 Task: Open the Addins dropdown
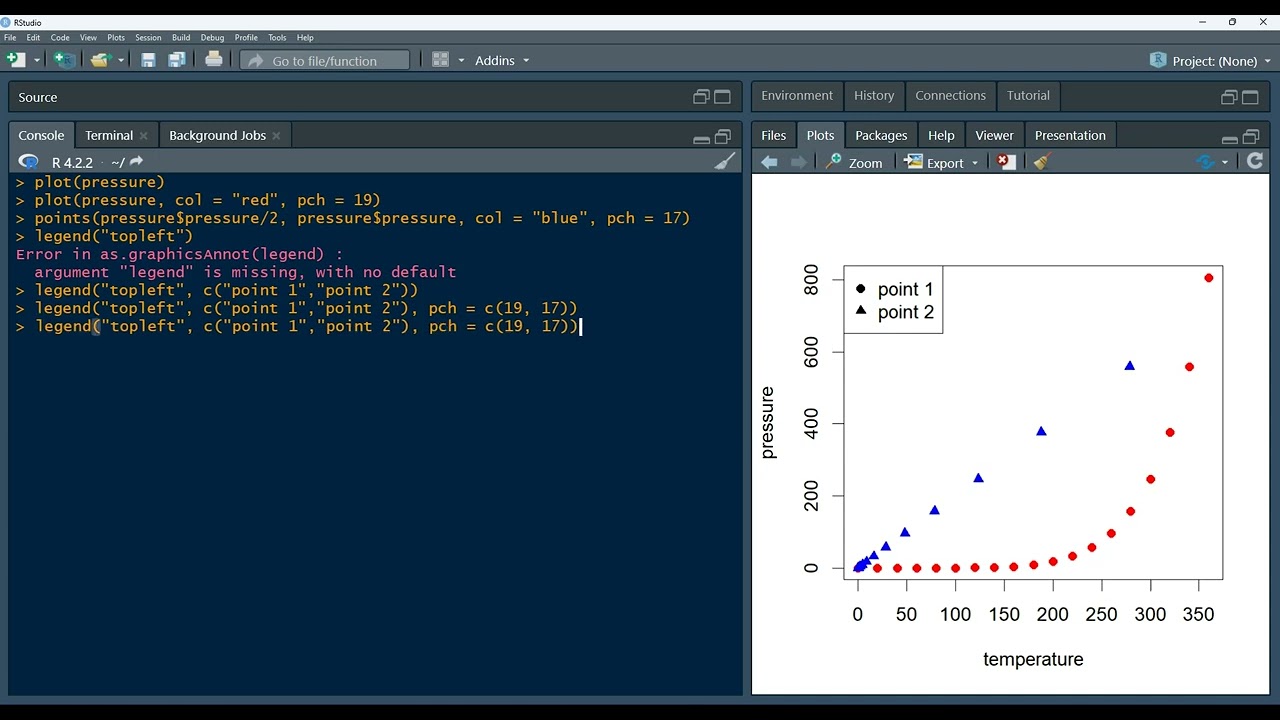pos(502,61)
